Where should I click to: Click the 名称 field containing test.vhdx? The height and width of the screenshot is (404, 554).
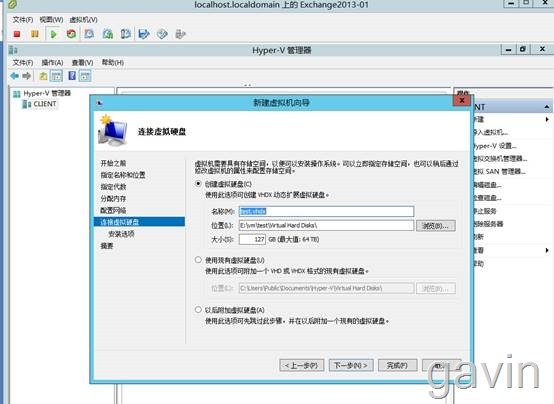[326, 211]
